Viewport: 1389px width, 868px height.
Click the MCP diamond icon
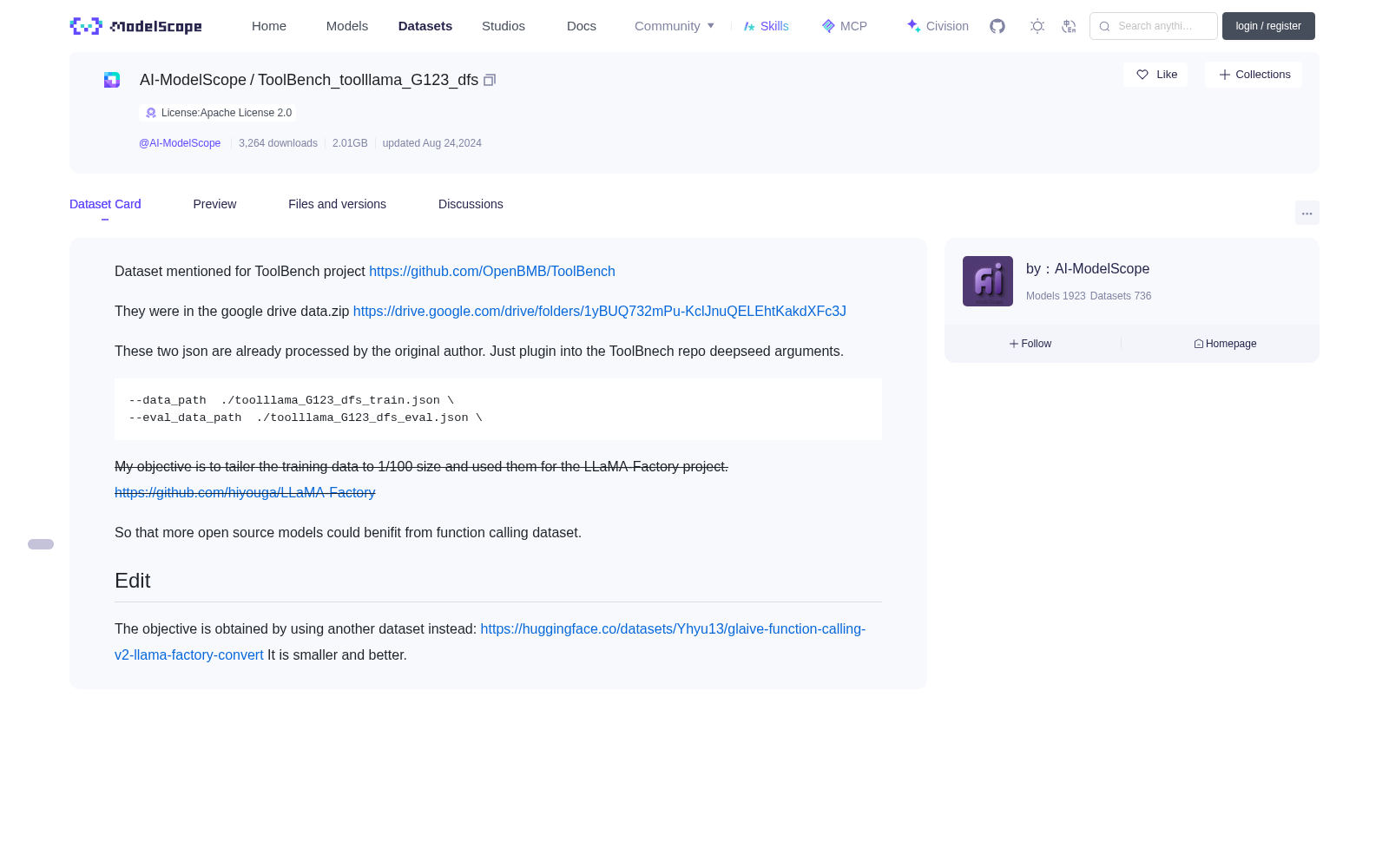(828, 26)
